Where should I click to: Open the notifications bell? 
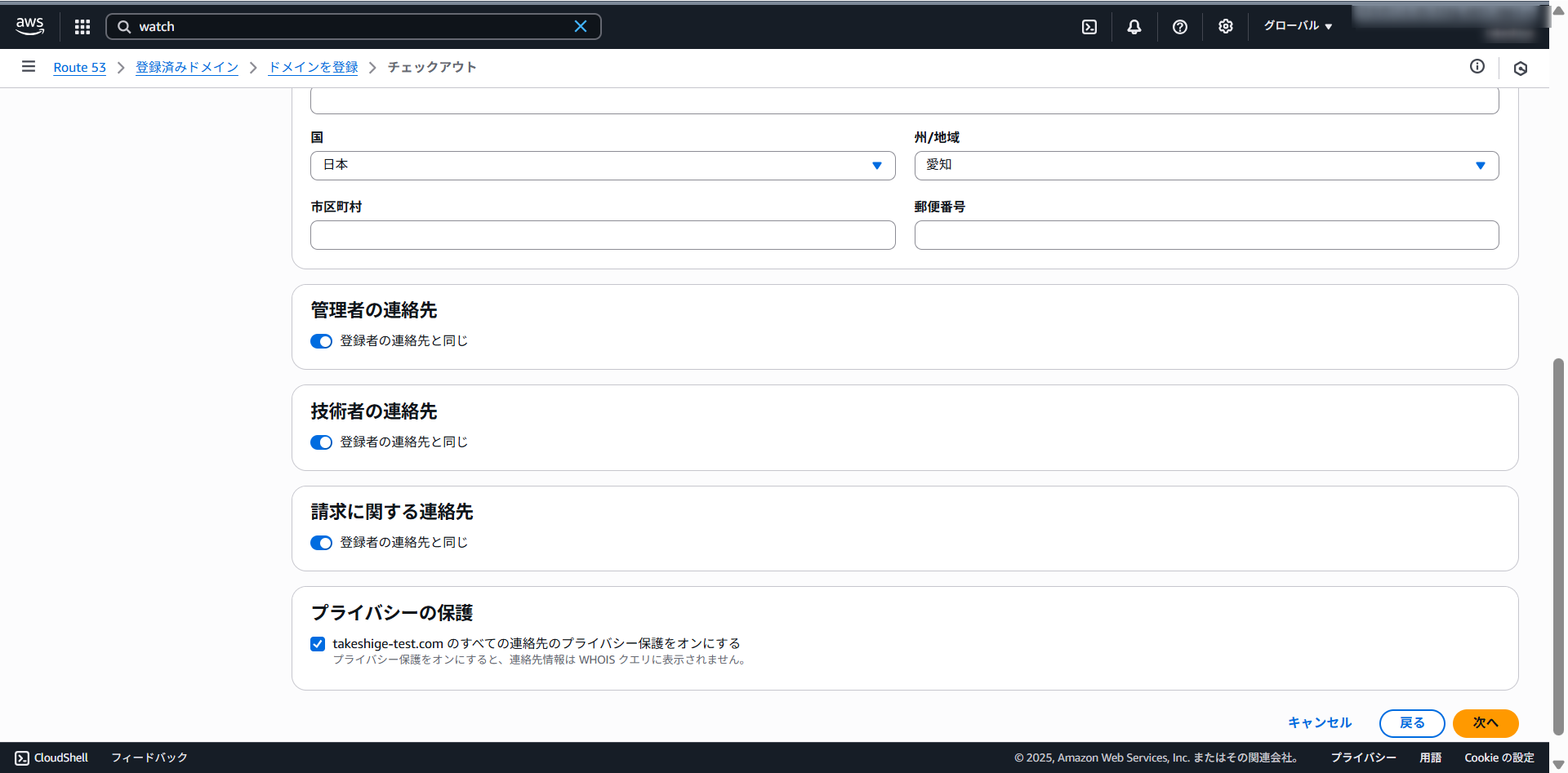pyautogui.click(x=1134, y=27)
